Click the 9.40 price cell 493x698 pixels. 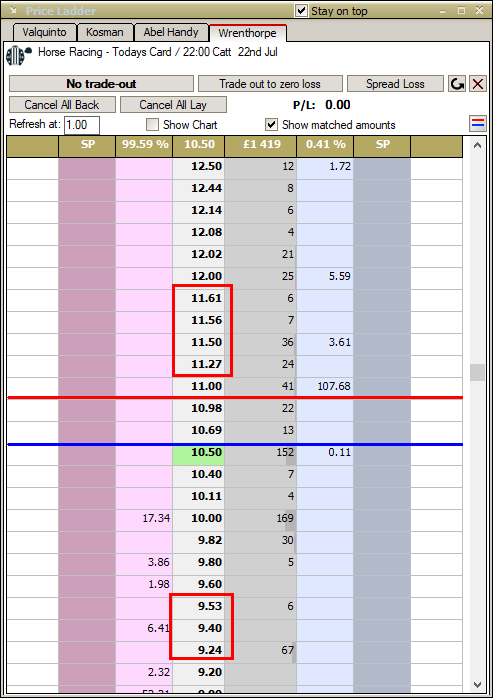pos(199,629)
